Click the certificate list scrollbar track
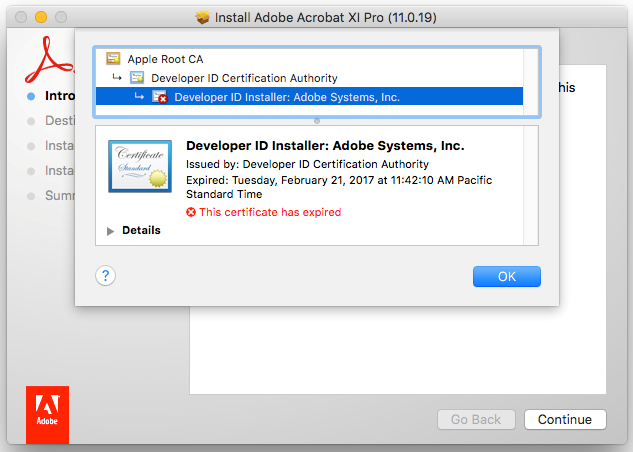This screenshot has height=452, width=633. [530, 82]
